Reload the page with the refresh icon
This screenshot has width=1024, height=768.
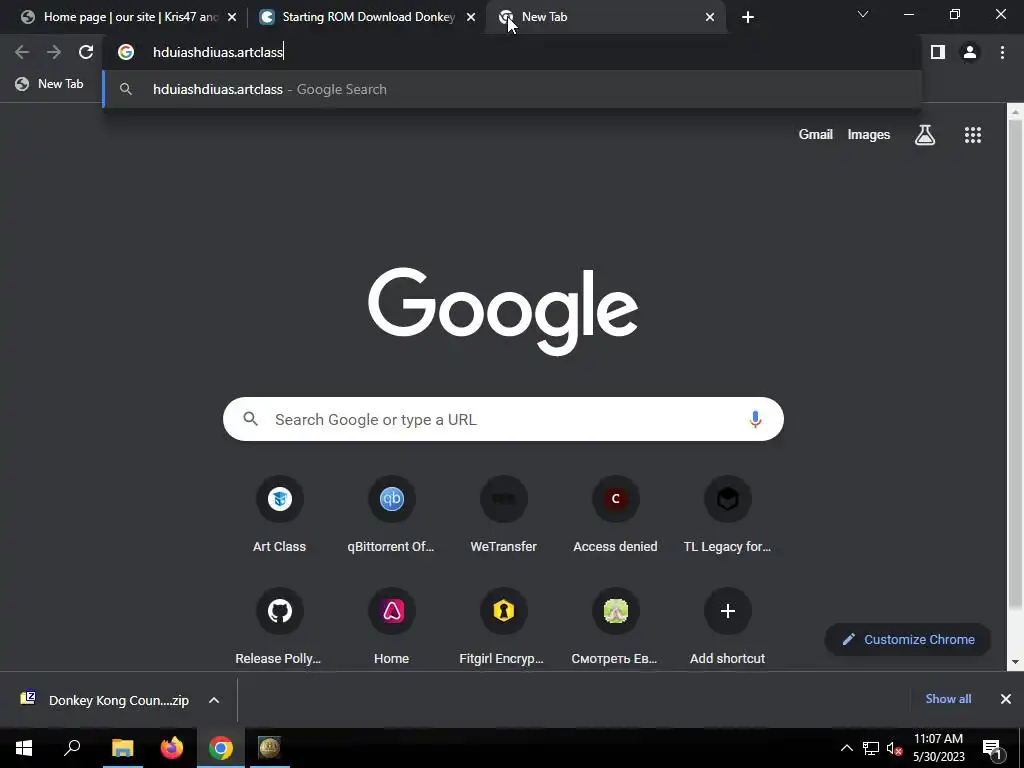tap(86, 52)
